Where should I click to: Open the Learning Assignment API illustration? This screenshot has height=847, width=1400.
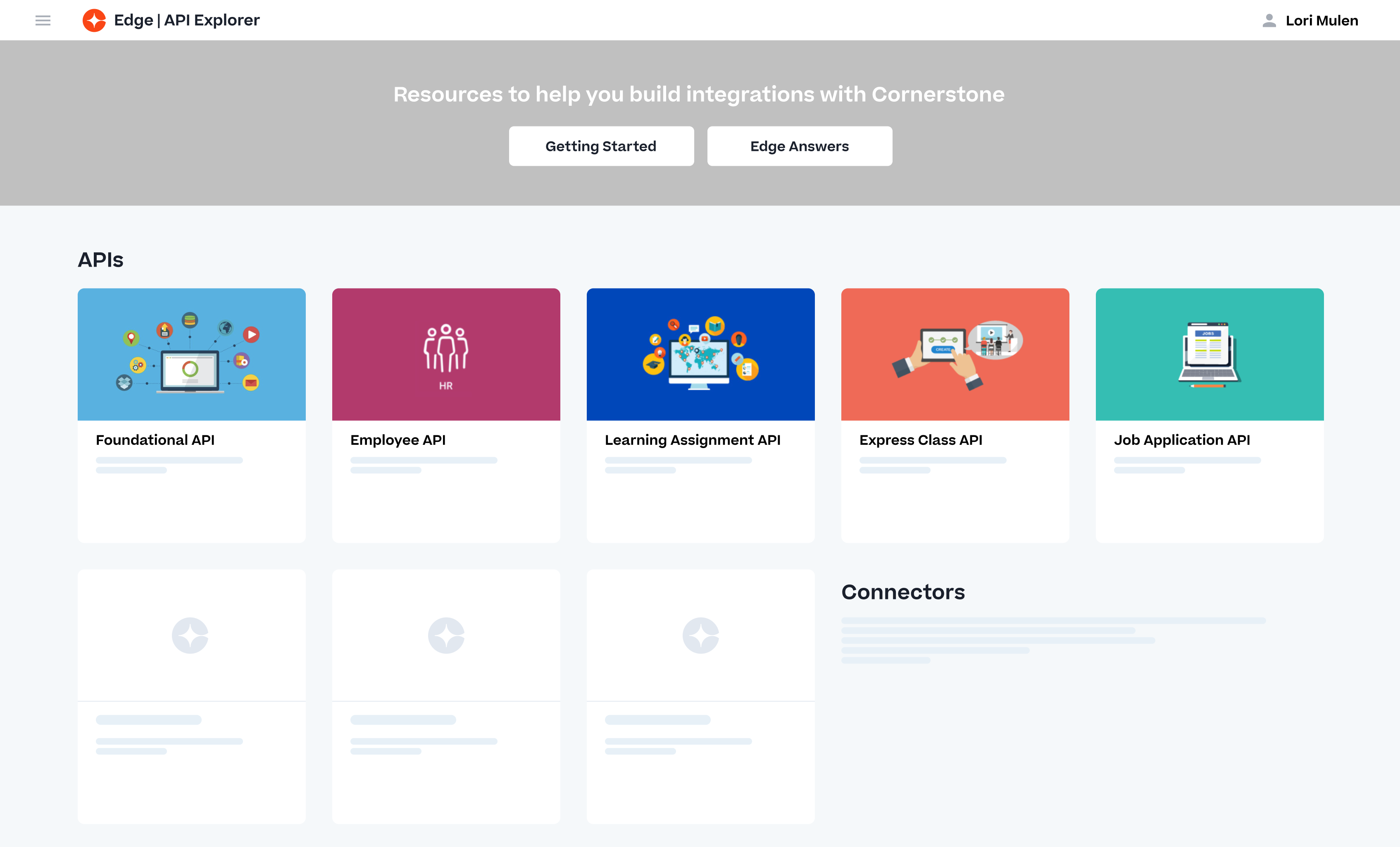tap(700, 354)
